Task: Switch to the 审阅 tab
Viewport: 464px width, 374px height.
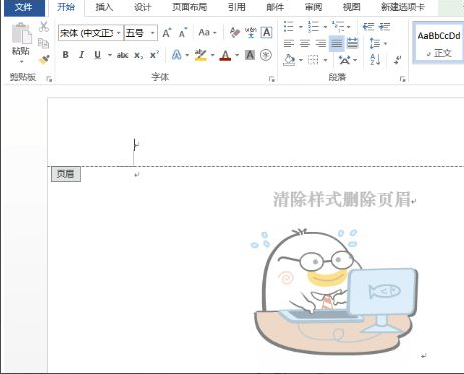Action: tap(314, 7)
